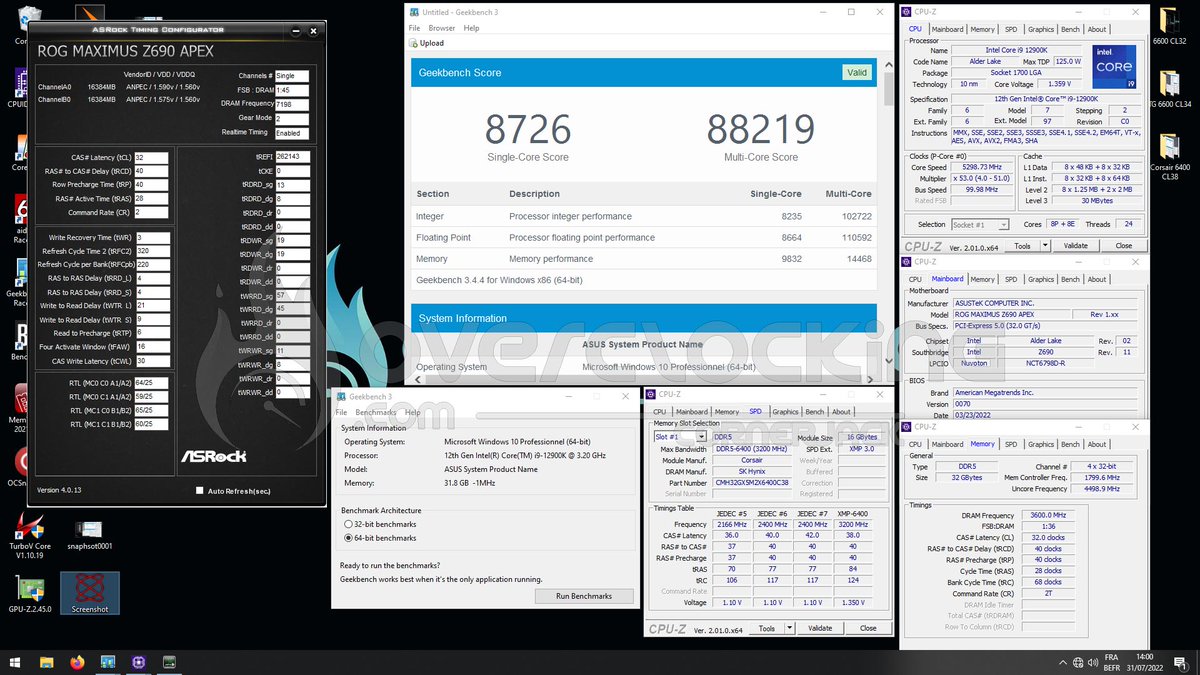
Task: Open About tab in the Mainboard CPU-Z window
Action: pyautogui.click(x=1097, y=279)
